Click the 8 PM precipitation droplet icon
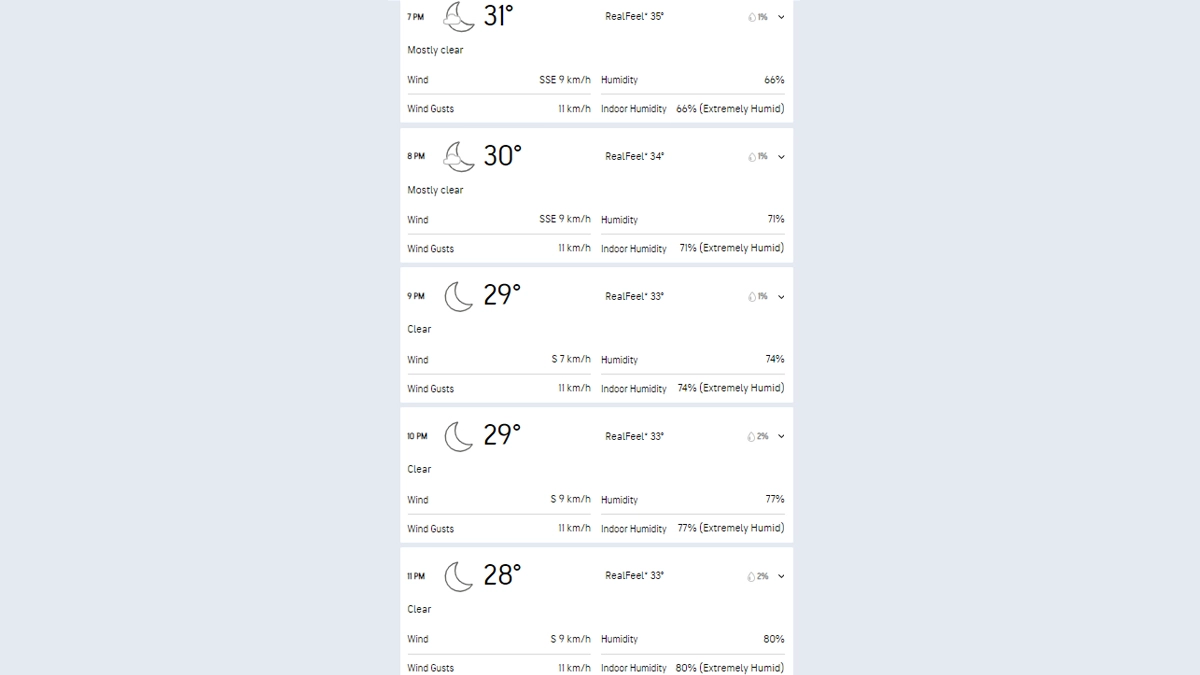 tap(752, 157)
